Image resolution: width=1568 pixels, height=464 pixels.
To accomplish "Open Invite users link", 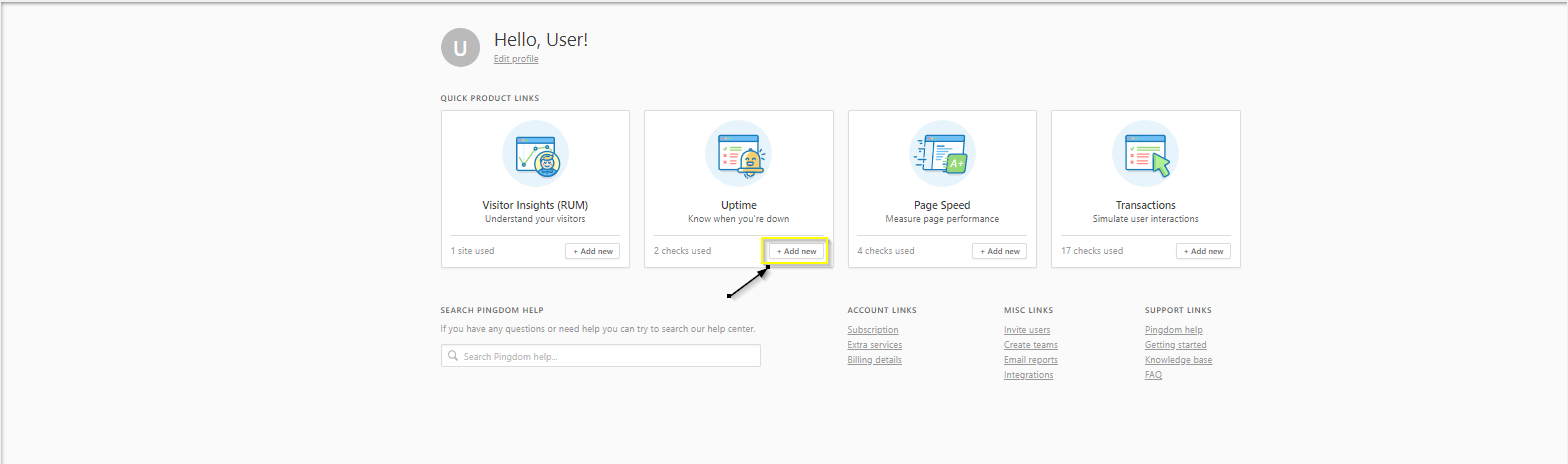I will (1026, 330).
